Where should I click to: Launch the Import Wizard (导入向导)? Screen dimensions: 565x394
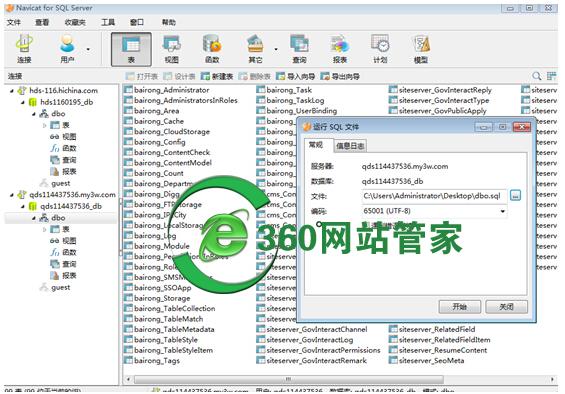[295, 76]
